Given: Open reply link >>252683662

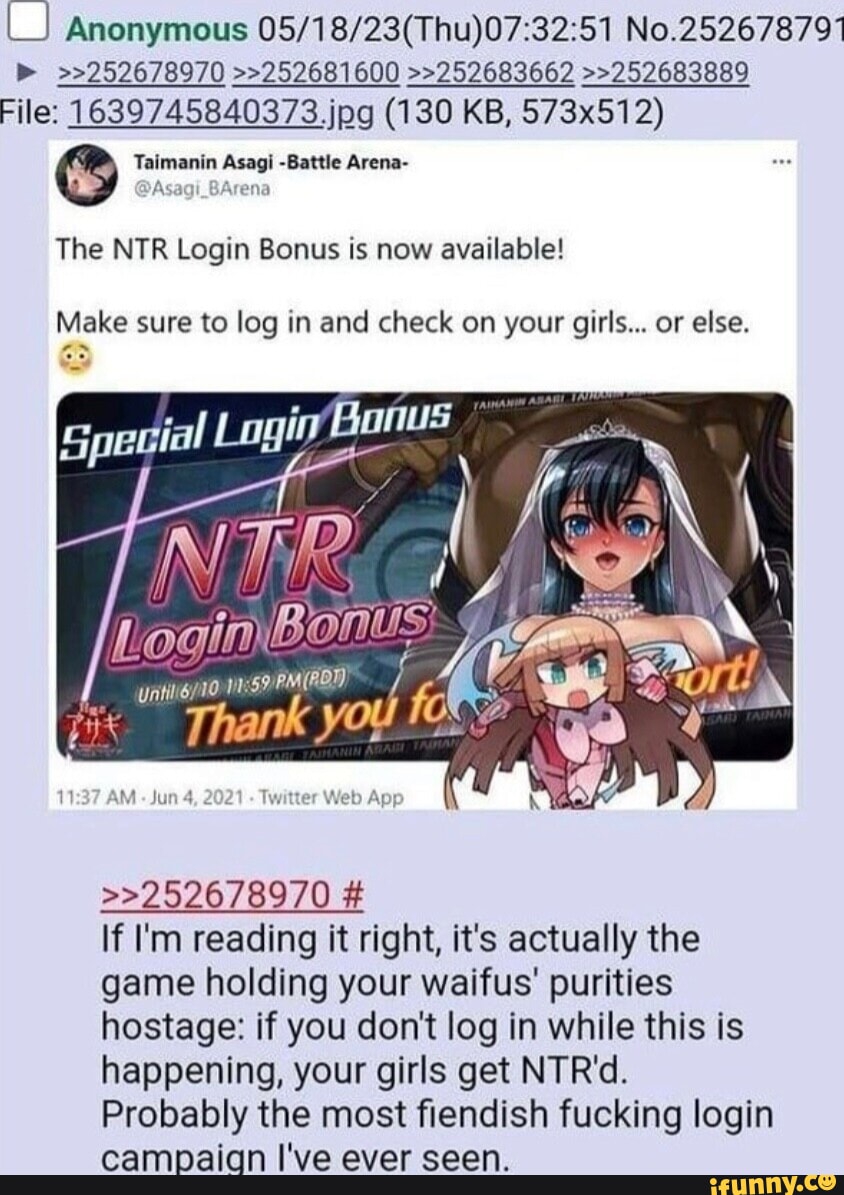Looking at the screenshot, I should (491, 73).
